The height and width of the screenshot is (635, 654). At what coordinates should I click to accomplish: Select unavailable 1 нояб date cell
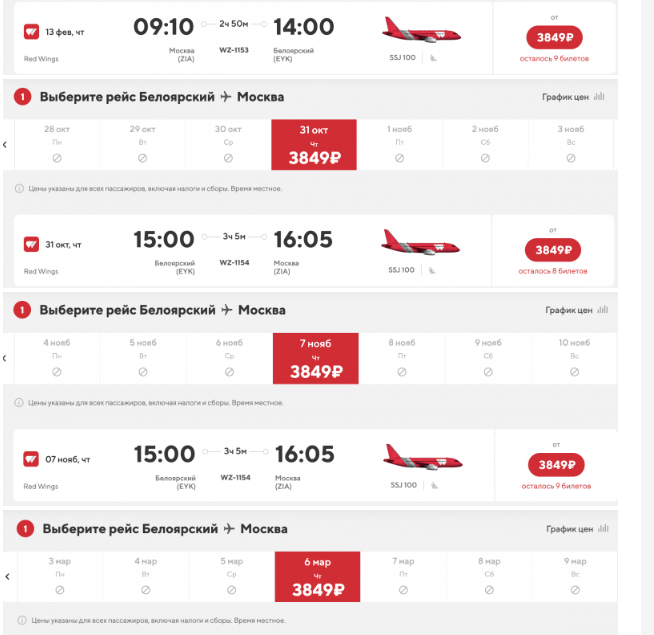tap(400, 144)
